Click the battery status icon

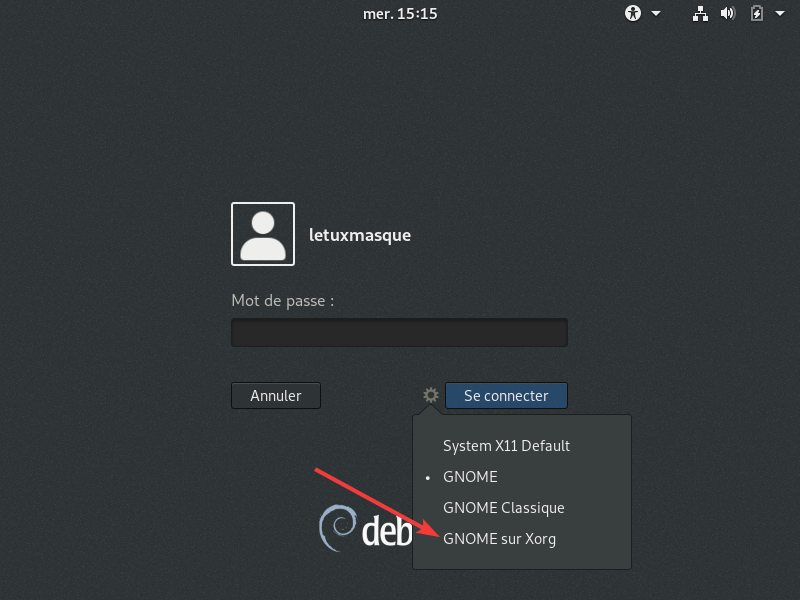point(757,13)
